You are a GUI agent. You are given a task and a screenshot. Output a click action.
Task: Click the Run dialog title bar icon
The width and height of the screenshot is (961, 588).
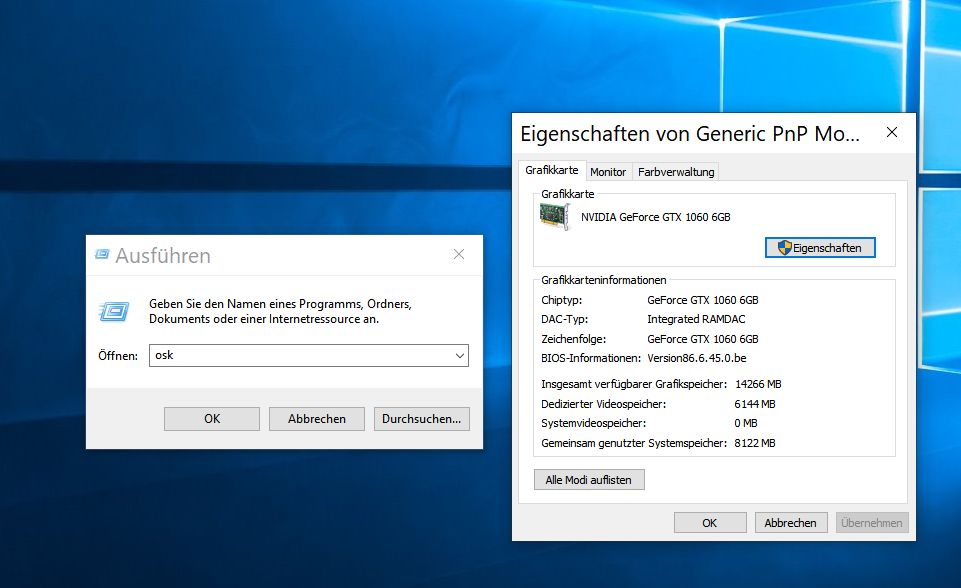click(102, 254)
